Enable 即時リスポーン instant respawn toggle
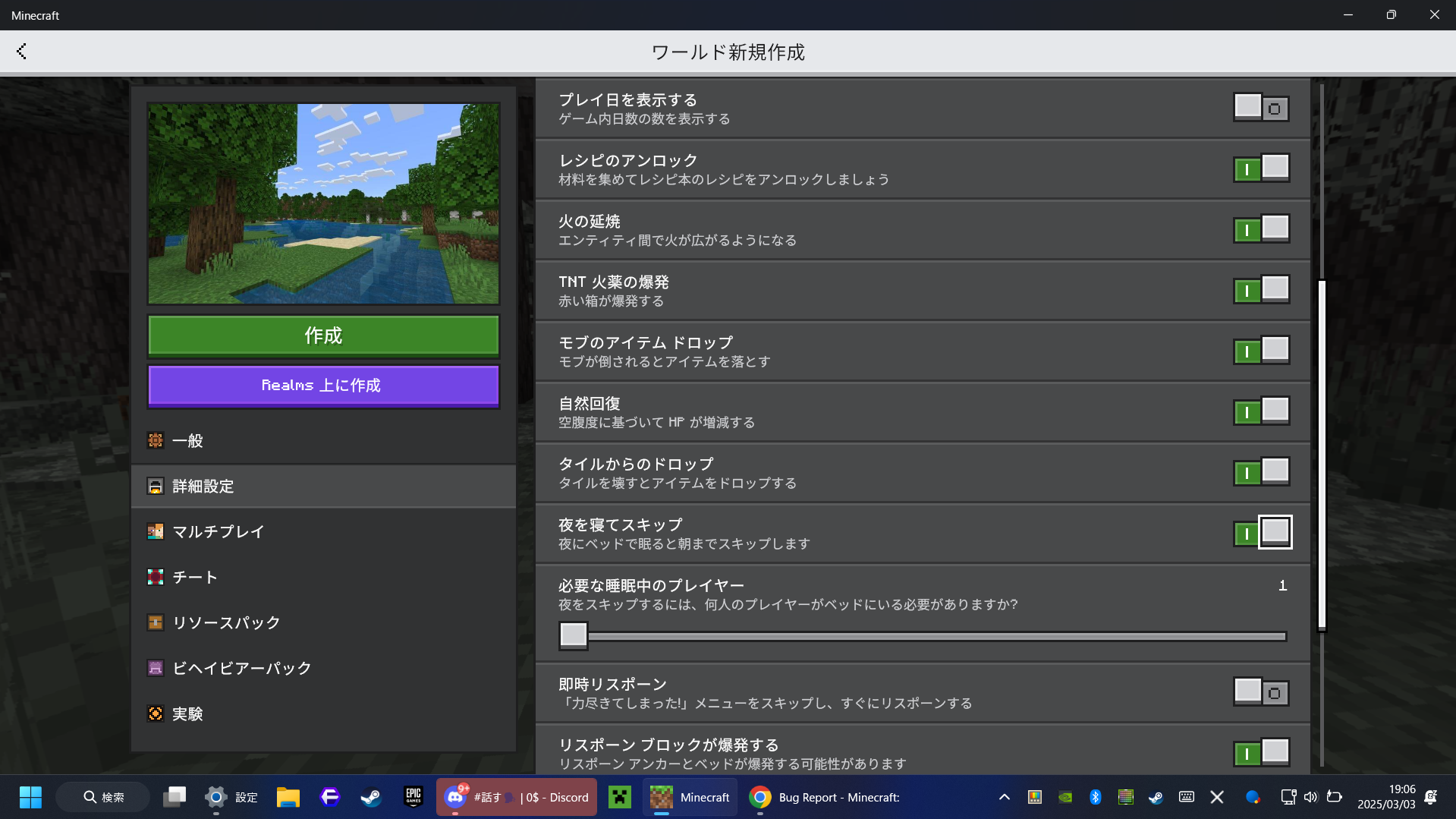This screenshot has width=1456, height=819. click(x=1261, y=692)
